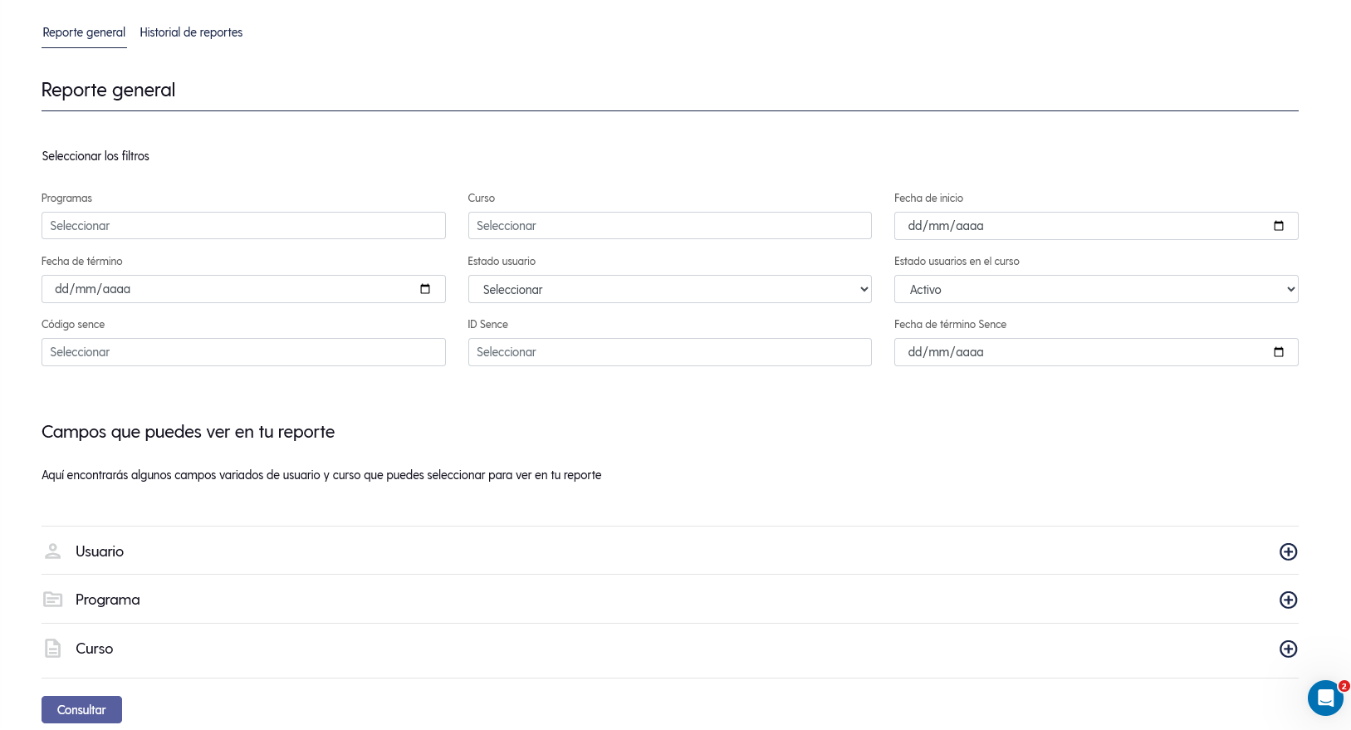Image resolution: width=1351 pixels, height=730 pixels.
Task: Open Estado usuarios en el curso dropdown
Action: coord(1096,289)
